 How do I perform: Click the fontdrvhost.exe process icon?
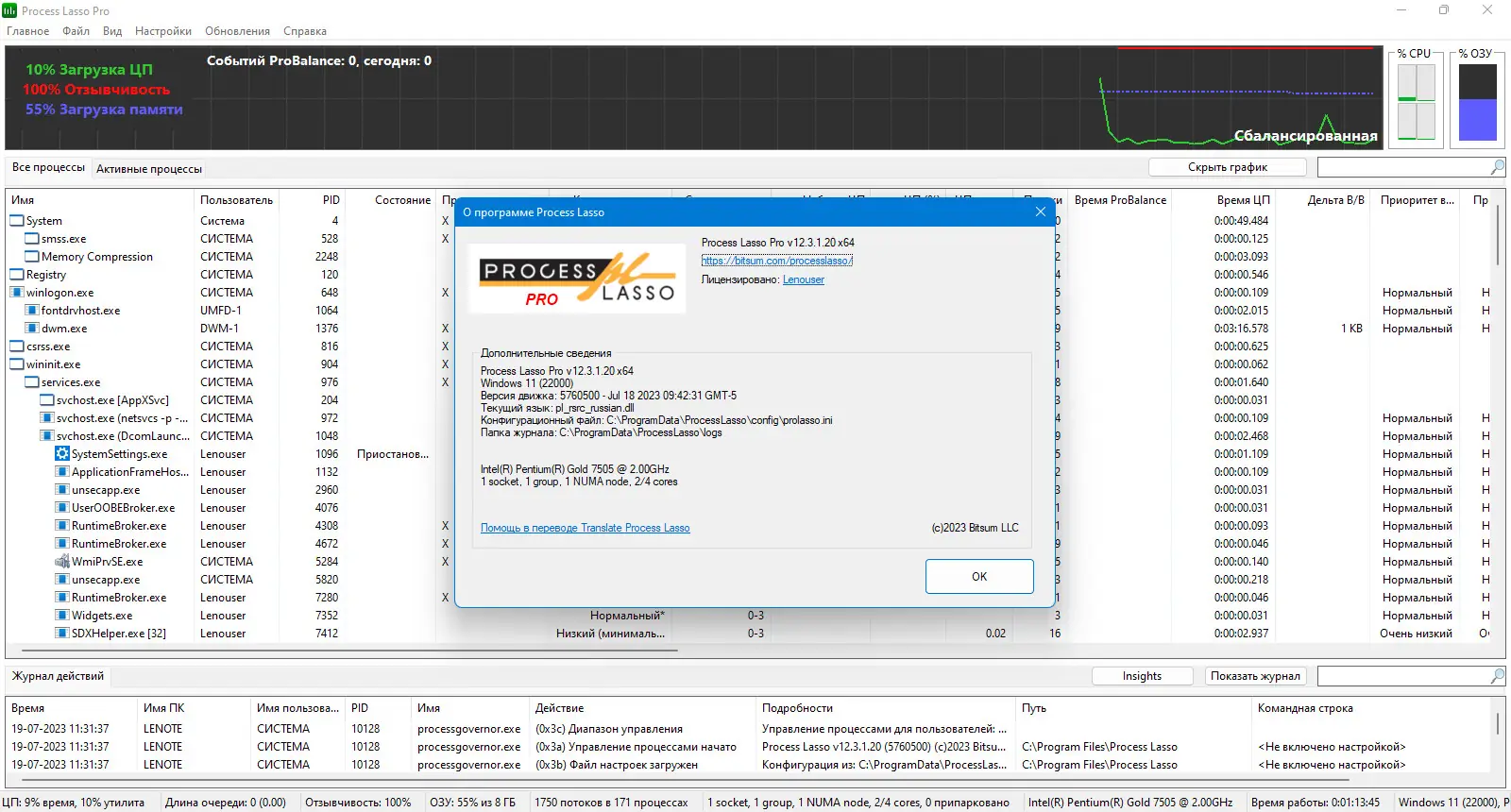point(32,311)
